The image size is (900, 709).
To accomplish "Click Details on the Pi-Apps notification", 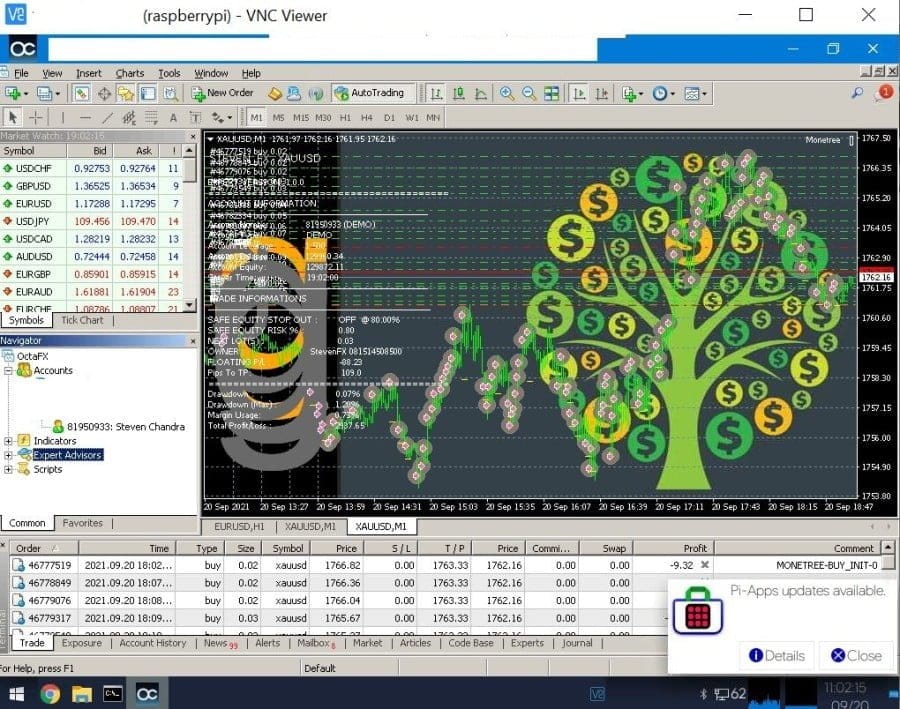I will (x=776, y=655).
